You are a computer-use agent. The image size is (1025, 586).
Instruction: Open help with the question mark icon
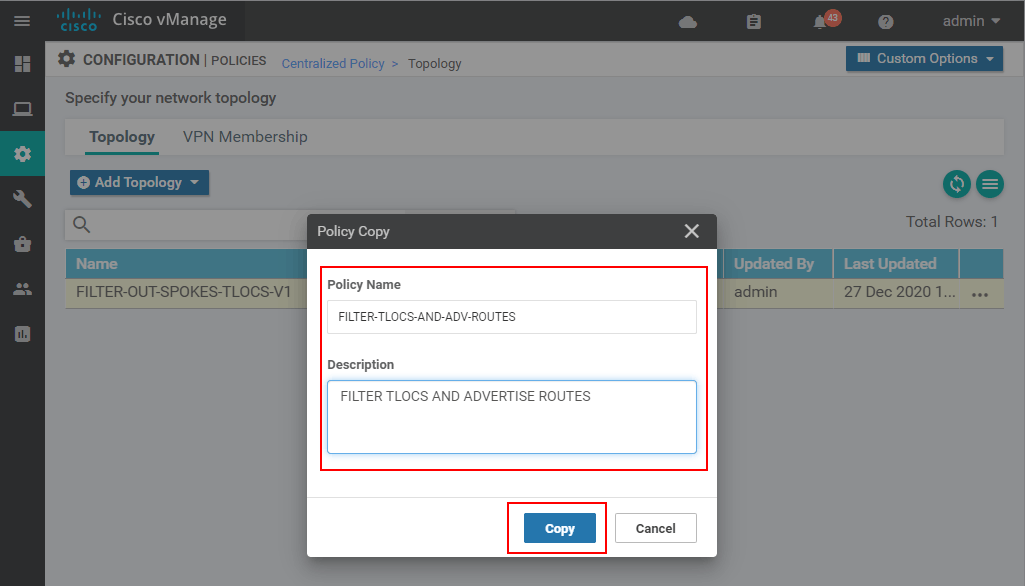tap(885, 21)
